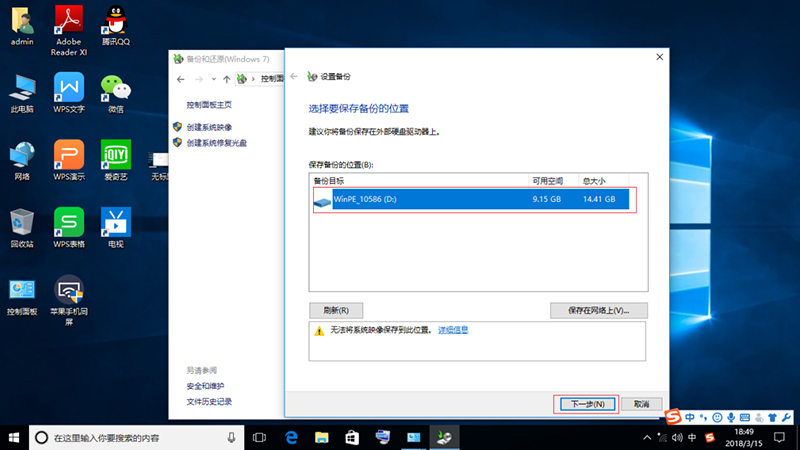Launch Adobe Reader XI shortcut
The image size is (800, 450).
[x=69, y=31]
